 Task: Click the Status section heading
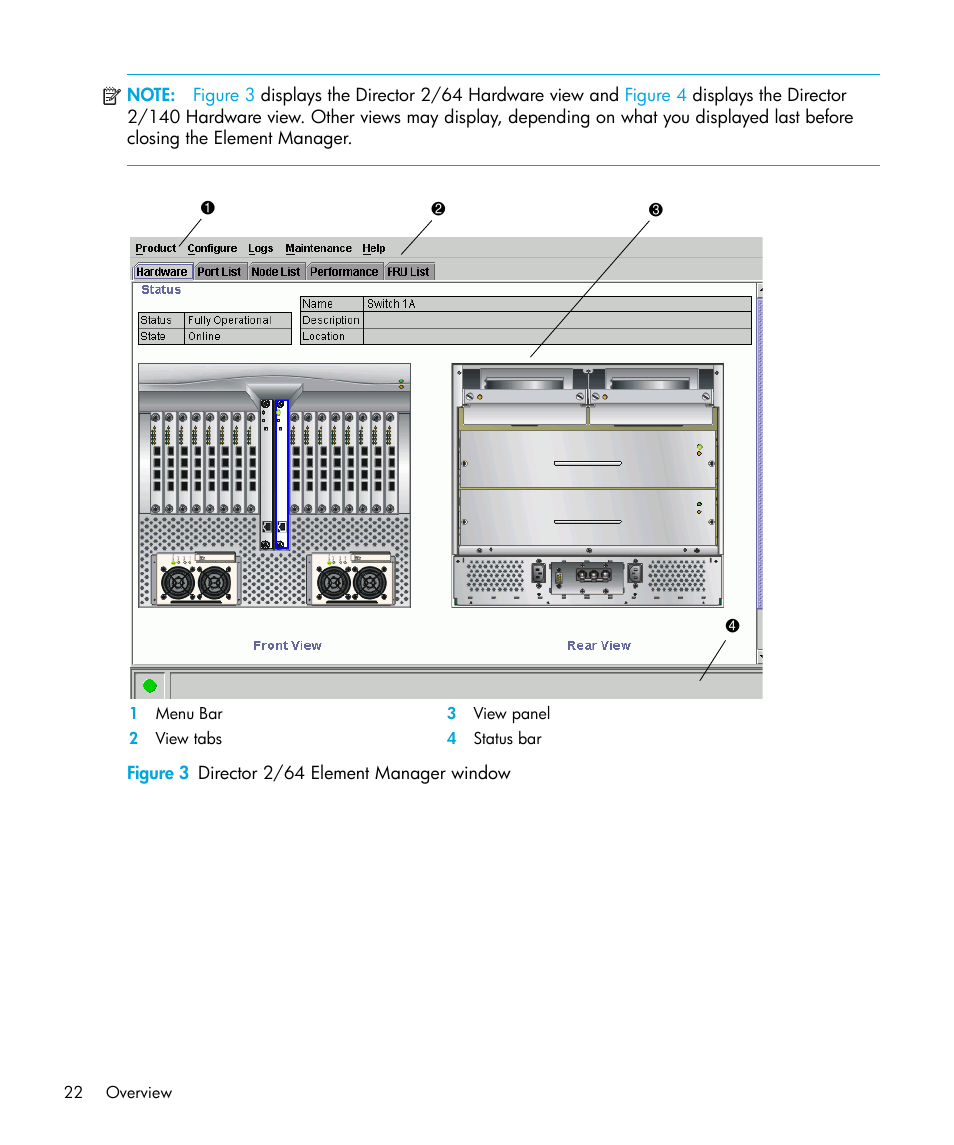[161, 290]
